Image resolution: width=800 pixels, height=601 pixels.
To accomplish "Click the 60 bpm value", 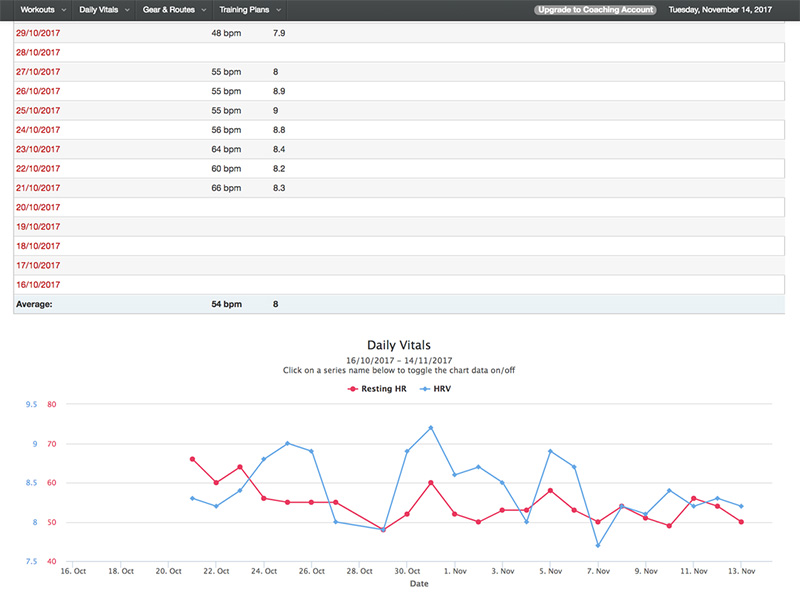I will [x=226, y=169].
